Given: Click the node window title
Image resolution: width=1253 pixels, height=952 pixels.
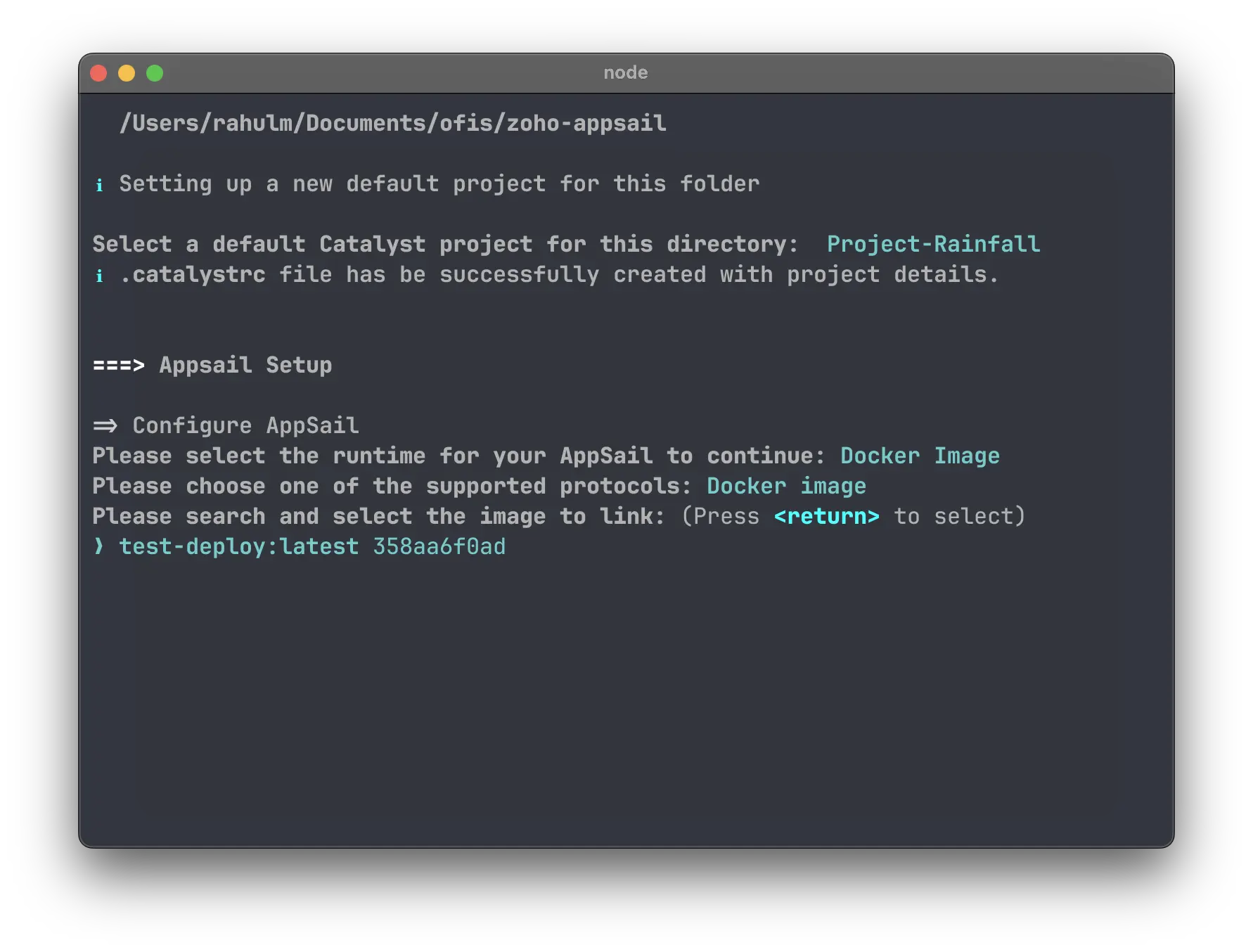Looking at the screenshot, I should (x=626, y=72).
